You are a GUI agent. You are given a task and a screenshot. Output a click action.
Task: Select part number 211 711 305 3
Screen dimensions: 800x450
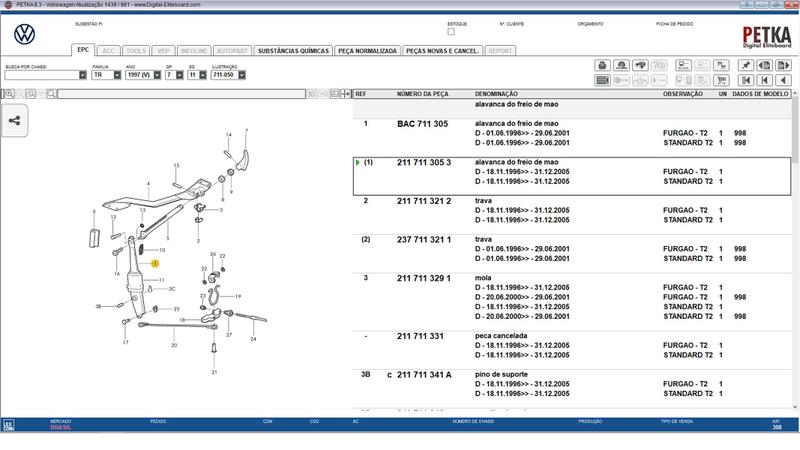pos(424,162)
